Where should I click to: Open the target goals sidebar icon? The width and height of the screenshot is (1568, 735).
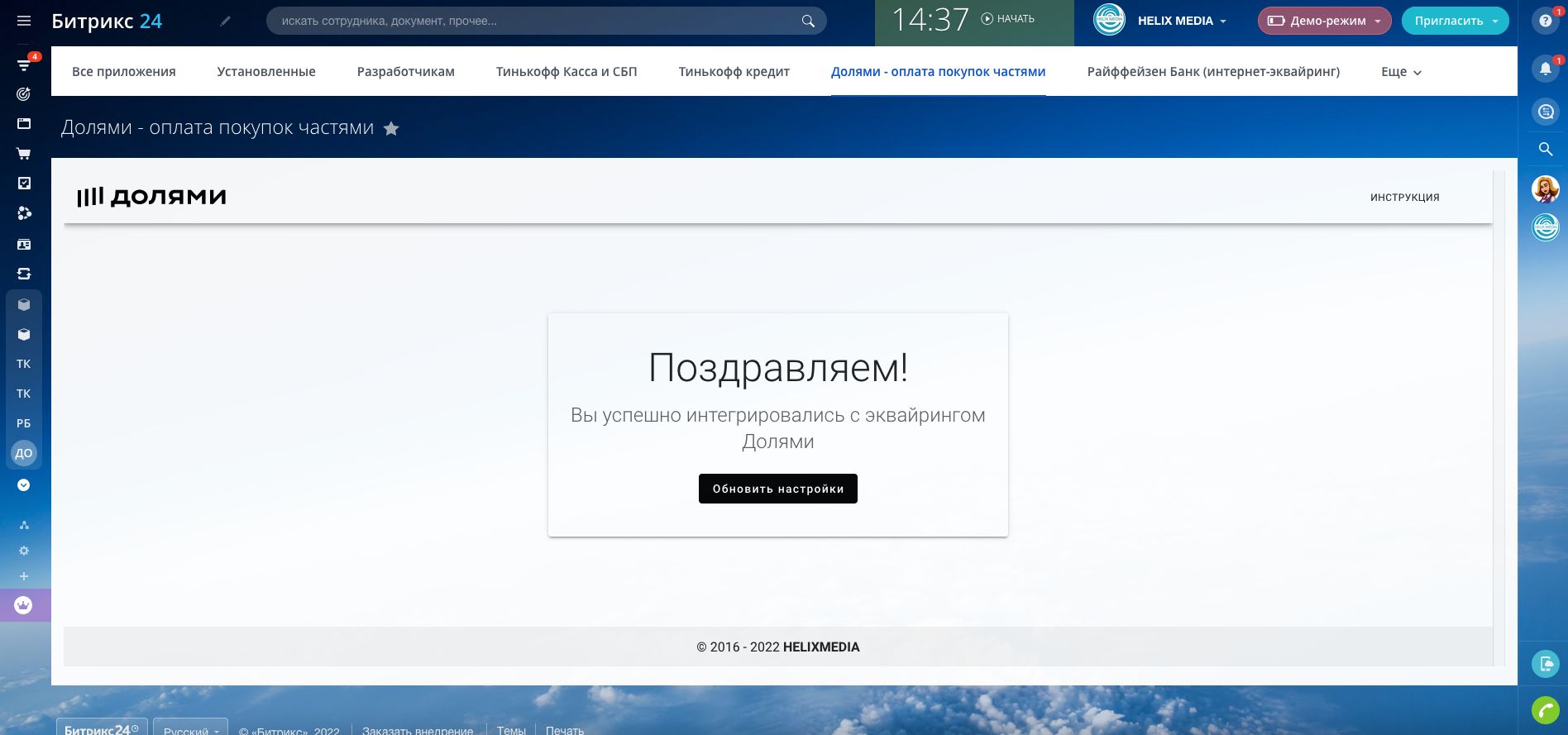[24, 94]
